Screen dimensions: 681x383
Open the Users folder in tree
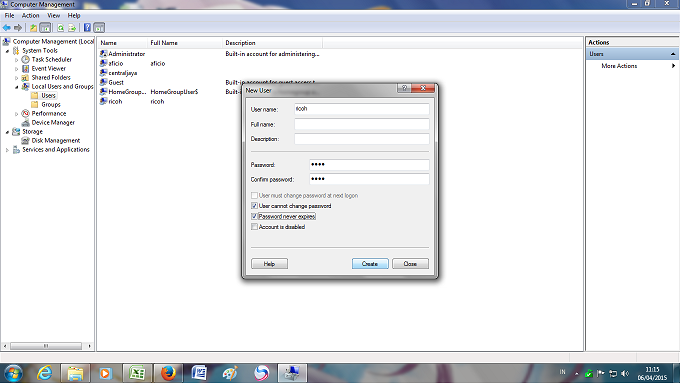48,96
